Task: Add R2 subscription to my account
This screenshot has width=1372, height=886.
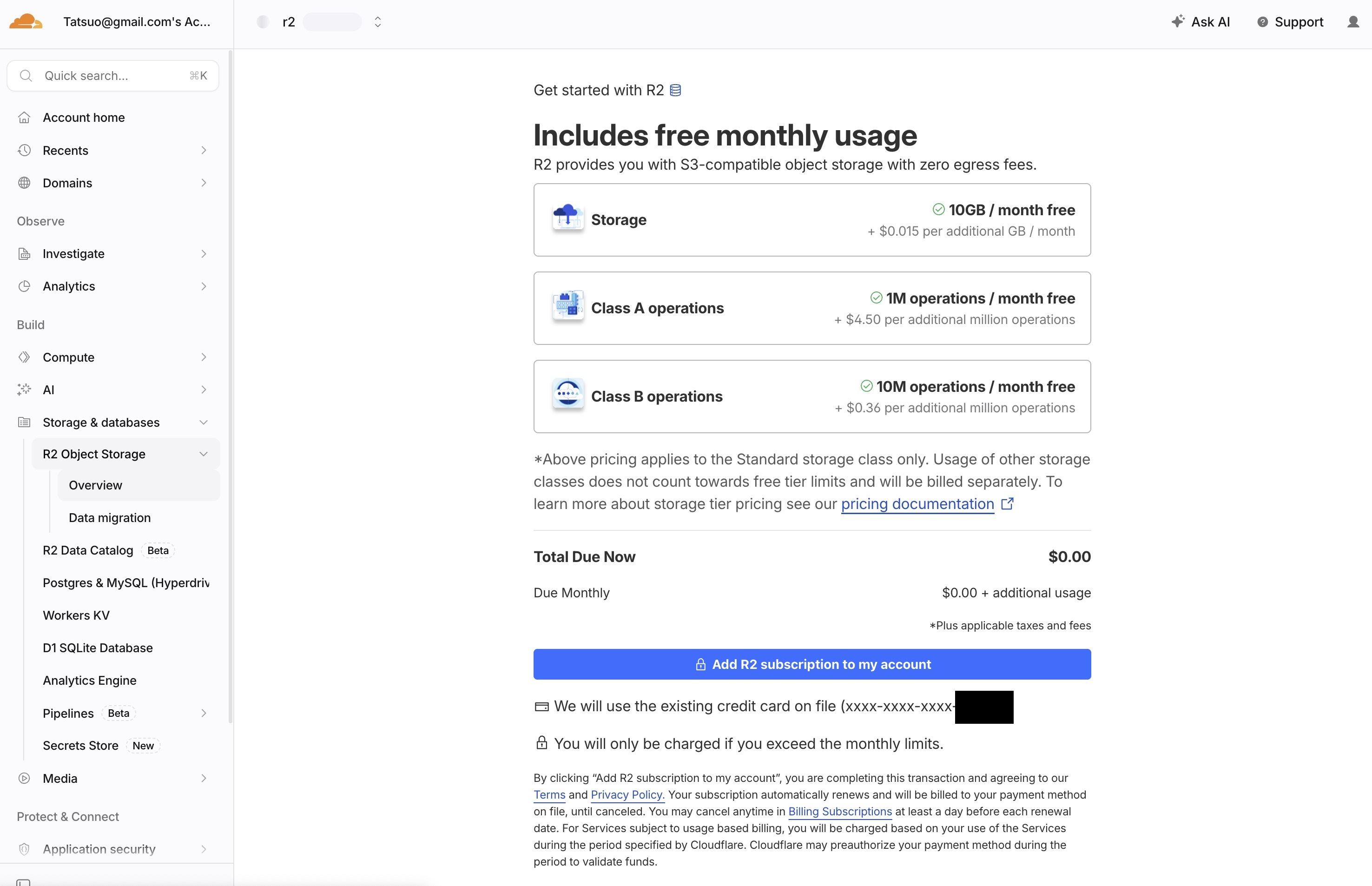Action: (811, 664)
